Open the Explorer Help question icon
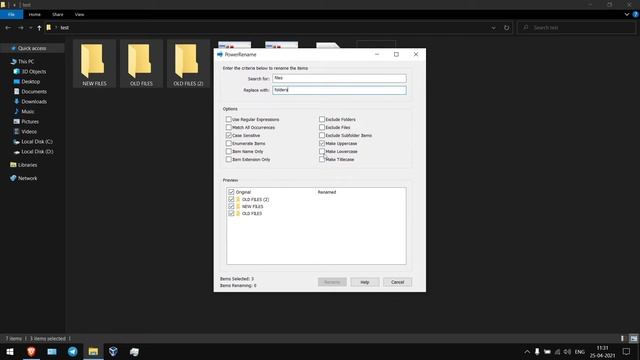Viewport: 640px width, 360px height. point(636,14)
